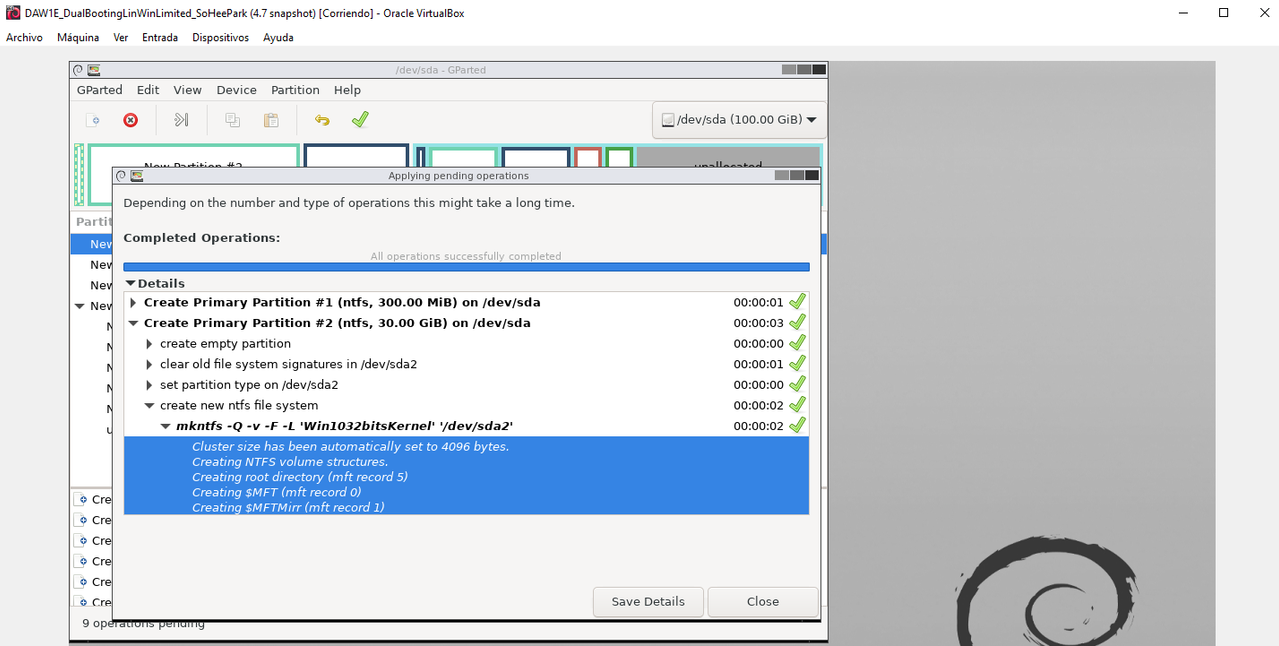Screen dimensions: 1279x646
Task: Open VirtualBox Archivo menu
Action: point(24,37)
